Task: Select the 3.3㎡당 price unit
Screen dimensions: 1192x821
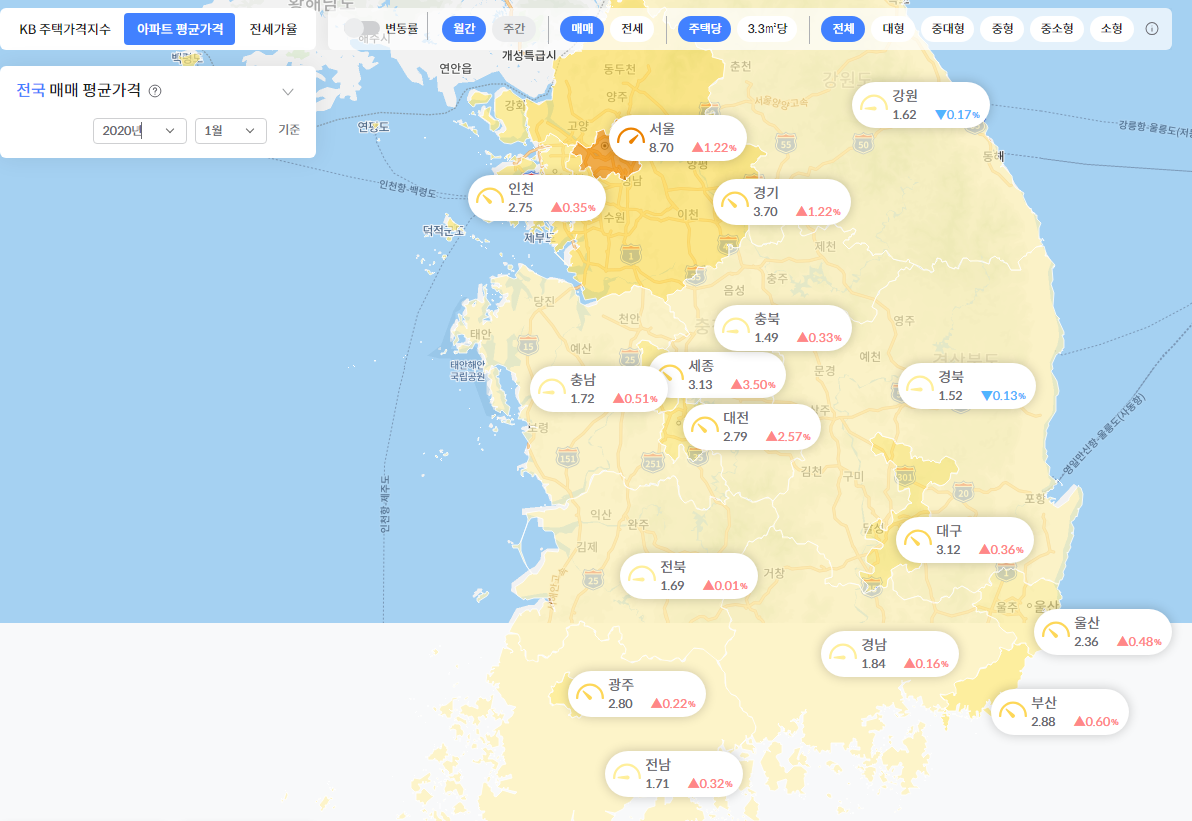Action: (x=767, y=29)
